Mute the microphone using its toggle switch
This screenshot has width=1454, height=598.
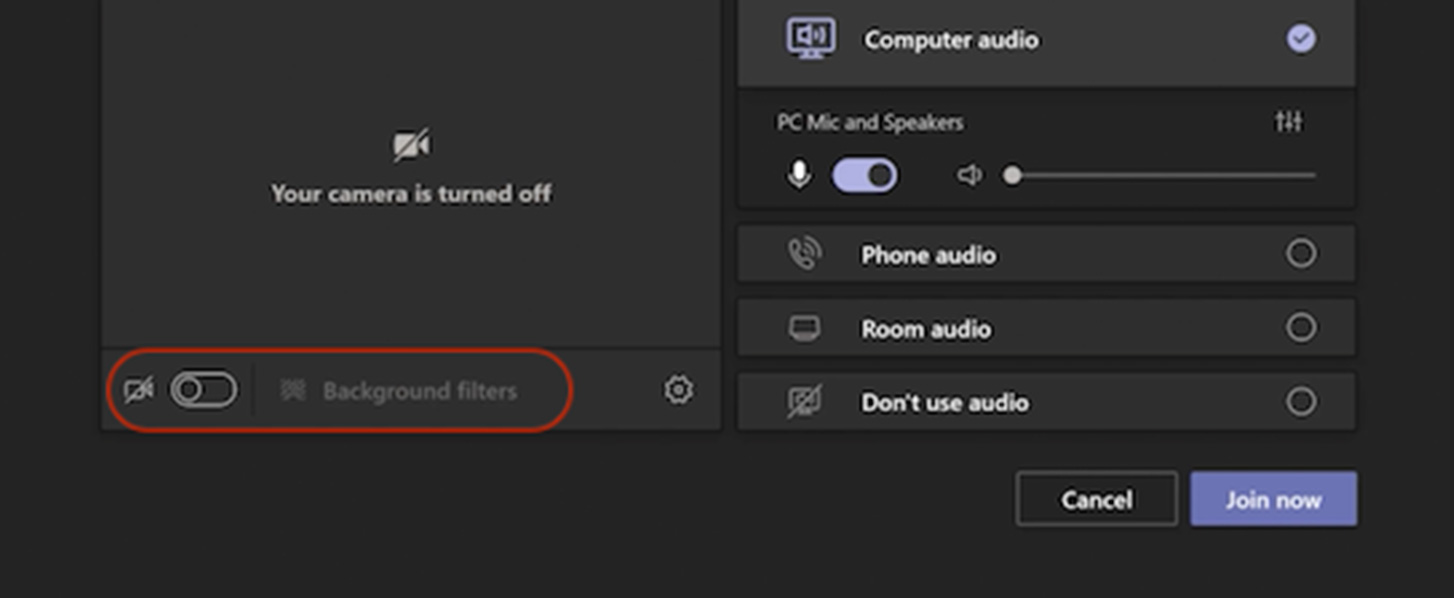tap(864, 174)
